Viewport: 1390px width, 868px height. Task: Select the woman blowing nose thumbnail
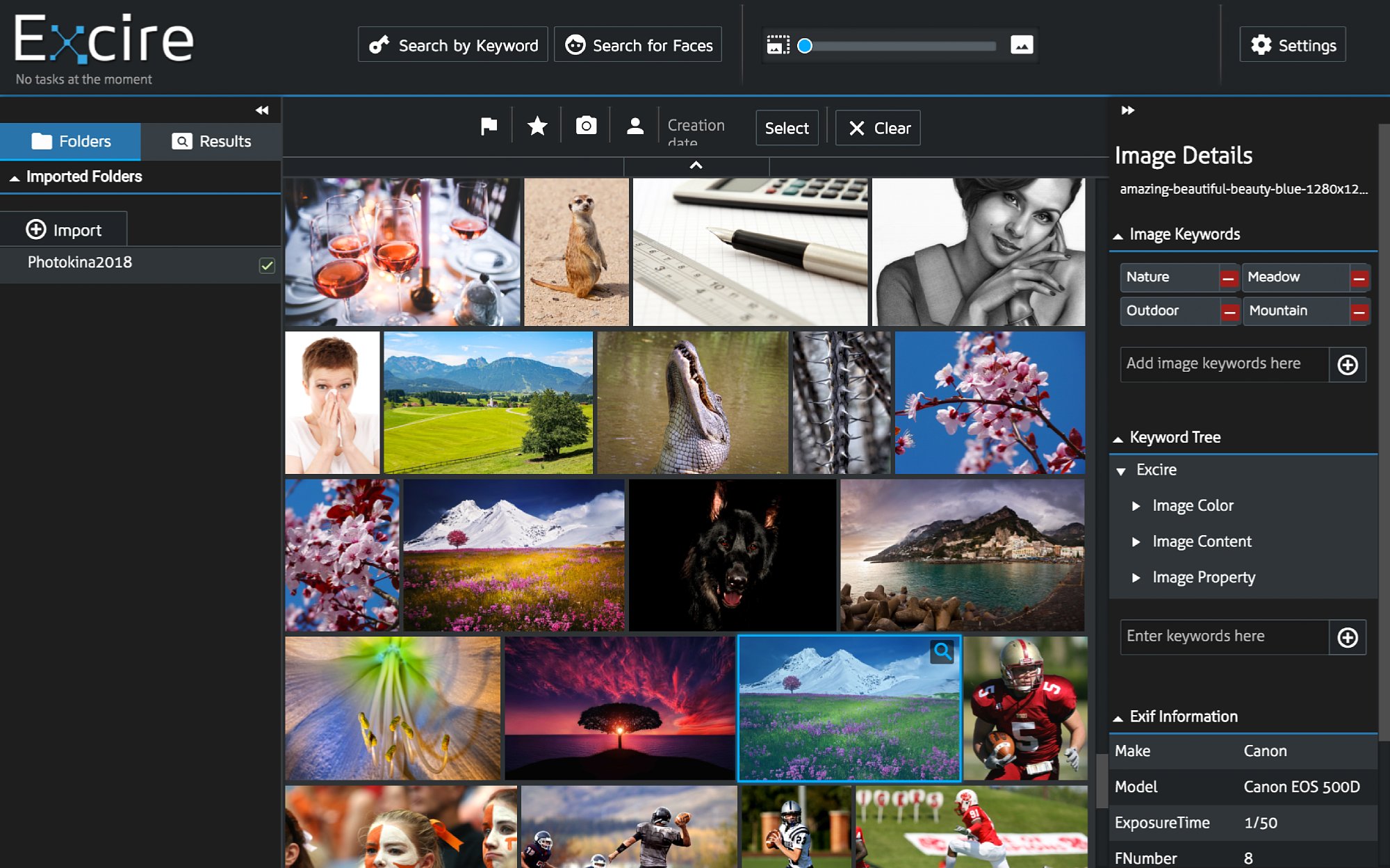[x=332, y=402]
